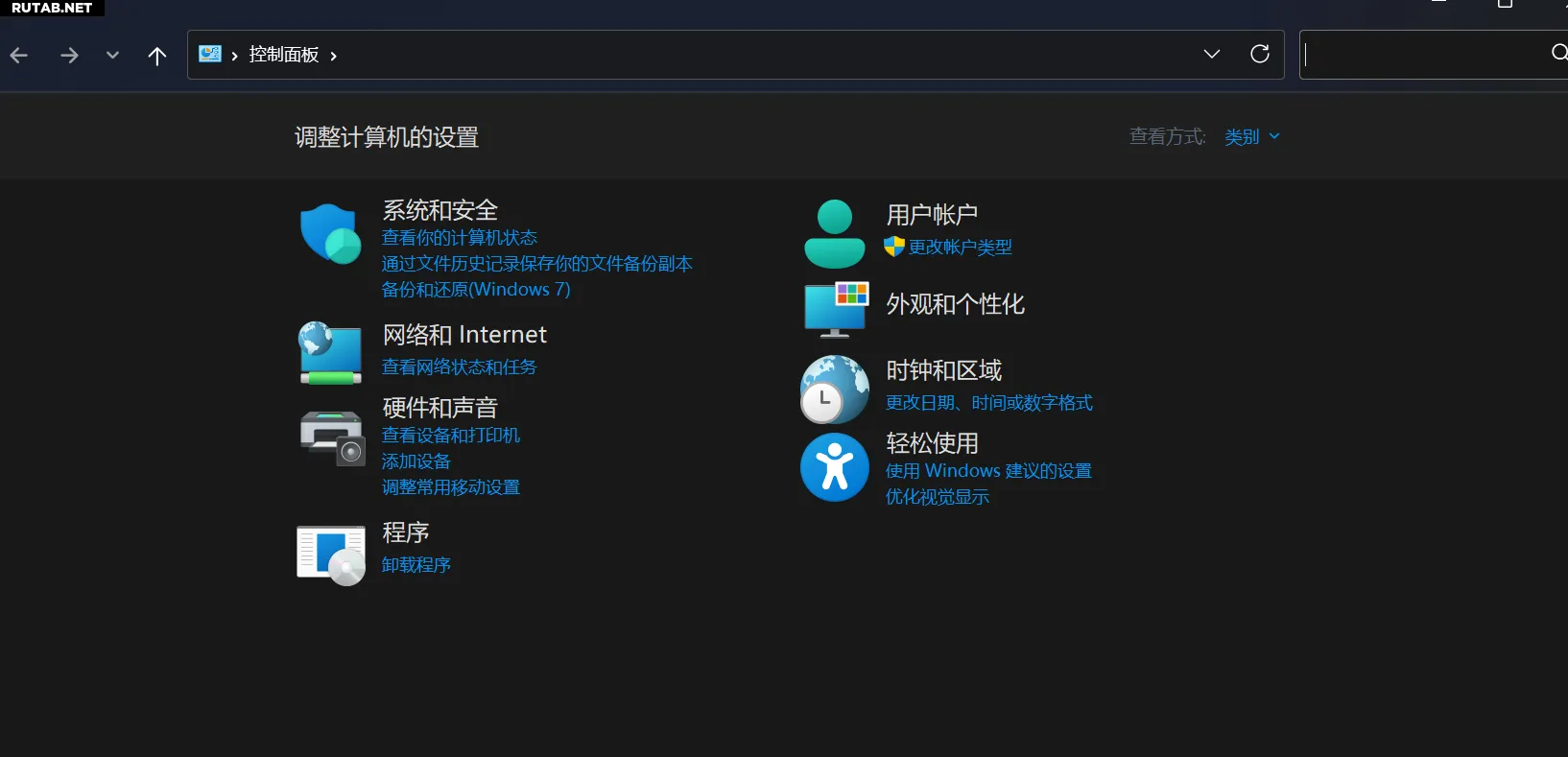Click the Clock and Region globe icon
Image resolution: width=1568 pixels, height=757 pixels.
click(834, 390)
